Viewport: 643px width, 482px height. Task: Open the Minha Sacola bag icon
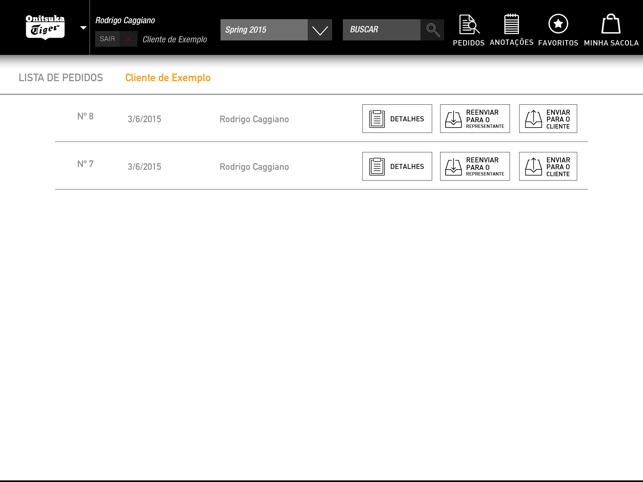[x=611, y=30]
